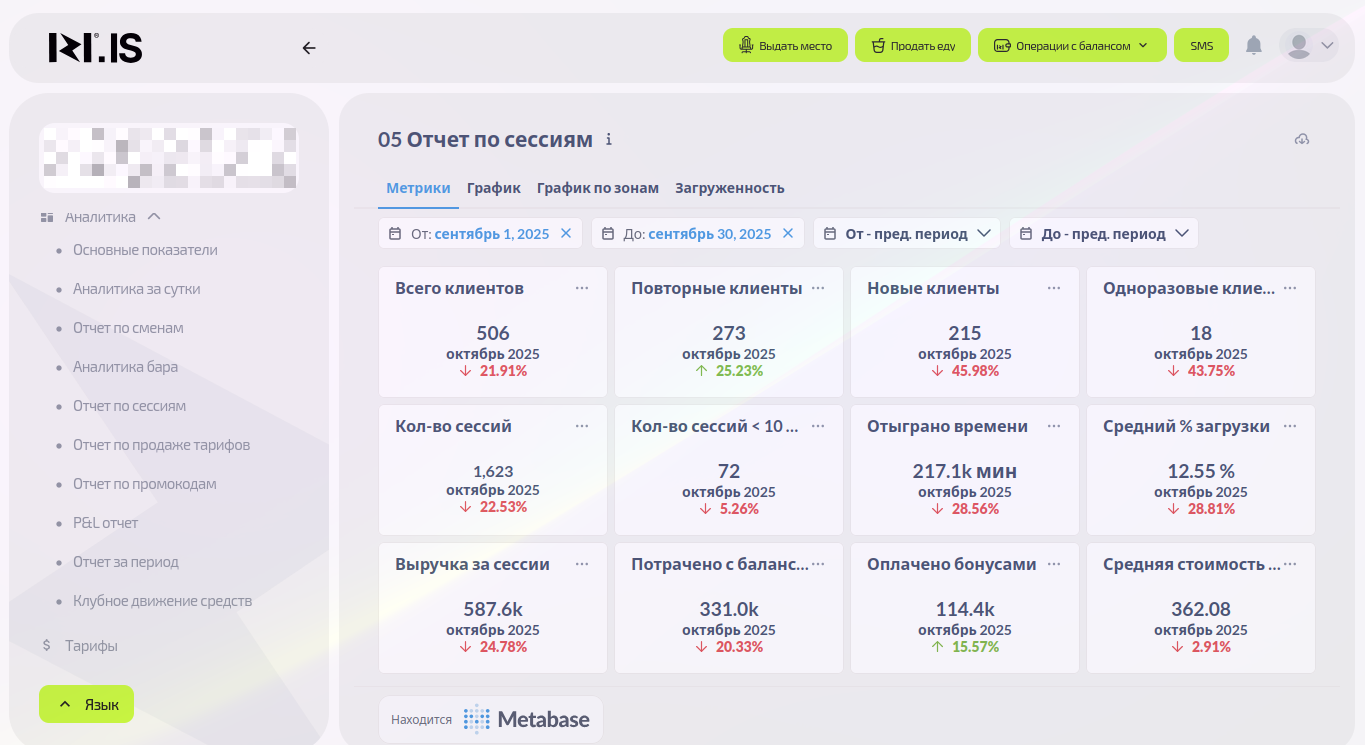The height and width of the screenshot is (745, 1365).
Task: Open options menu on 'Новые клиенты' card
Action: [1054, 288]
